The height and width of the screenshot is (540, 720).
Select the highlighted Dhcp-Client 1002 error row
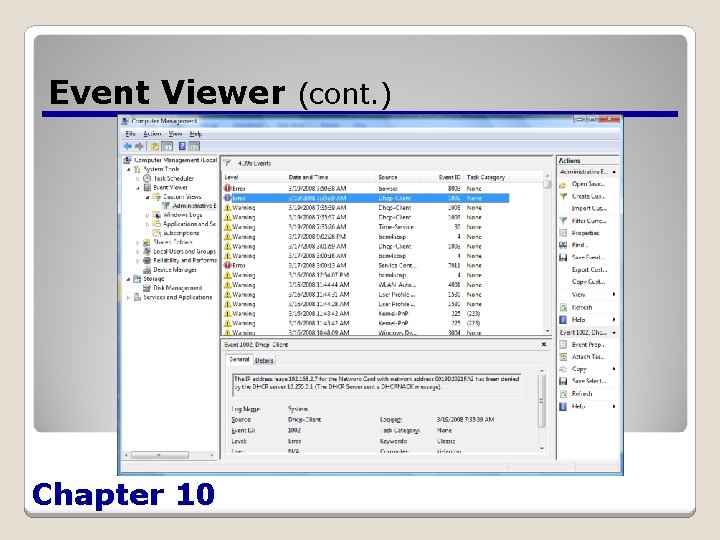tap(366, 198)
